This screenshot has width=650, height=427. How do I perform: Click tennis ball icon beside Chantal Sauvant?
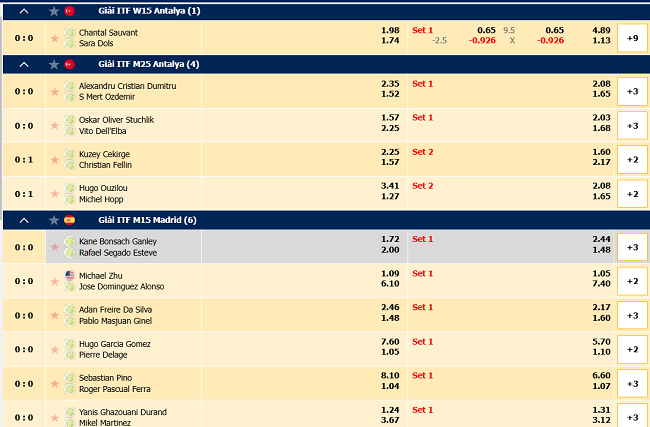point(70,33)
